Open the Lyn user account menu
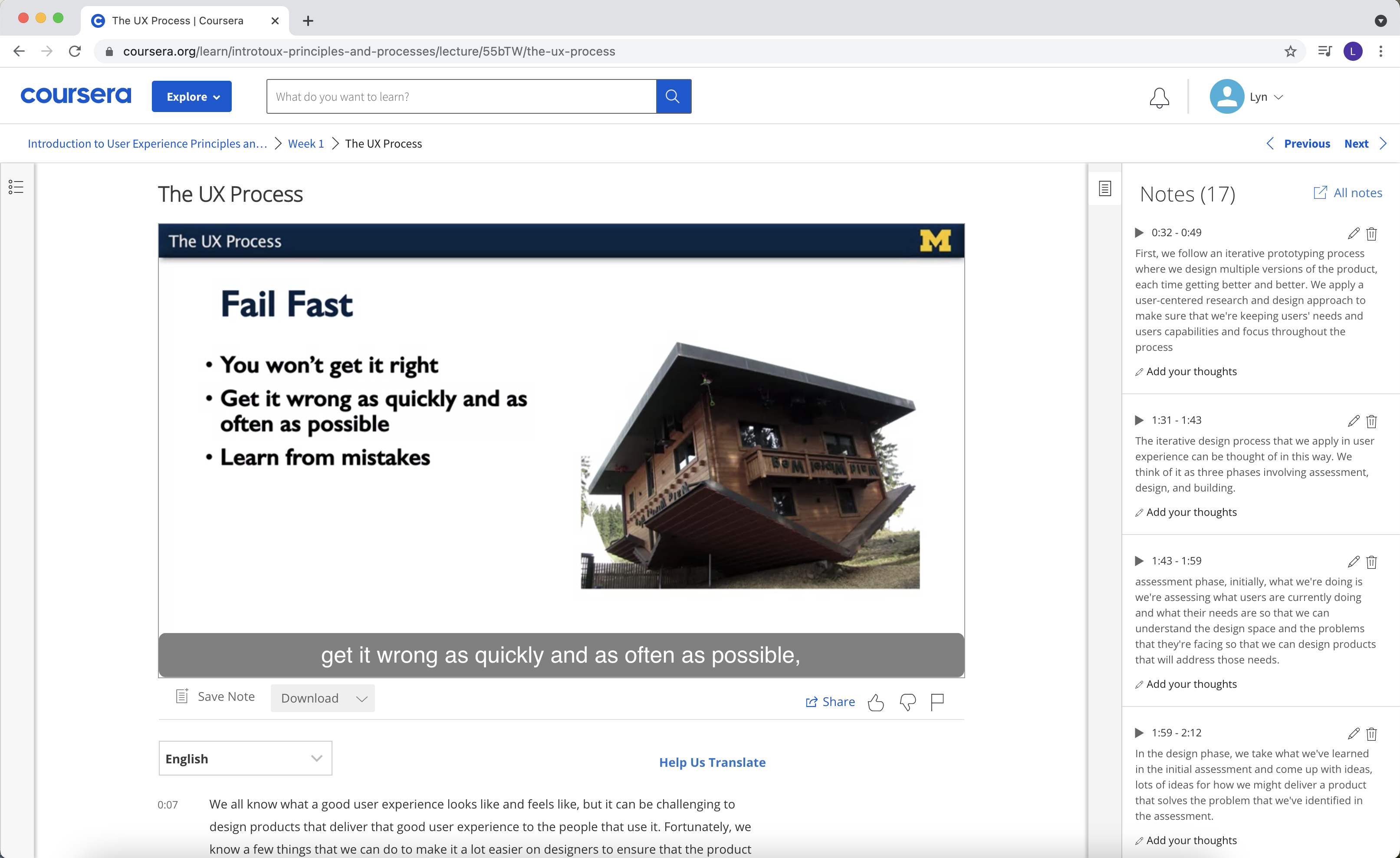 [1247, 97]
